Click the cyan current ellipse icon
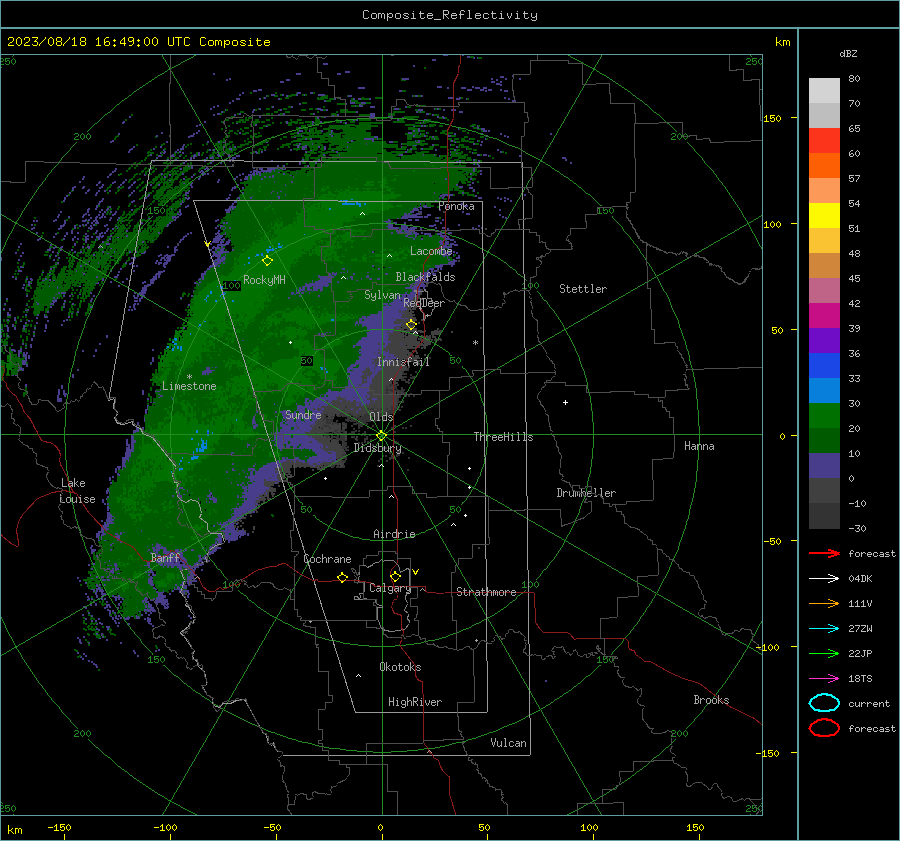 824,703
